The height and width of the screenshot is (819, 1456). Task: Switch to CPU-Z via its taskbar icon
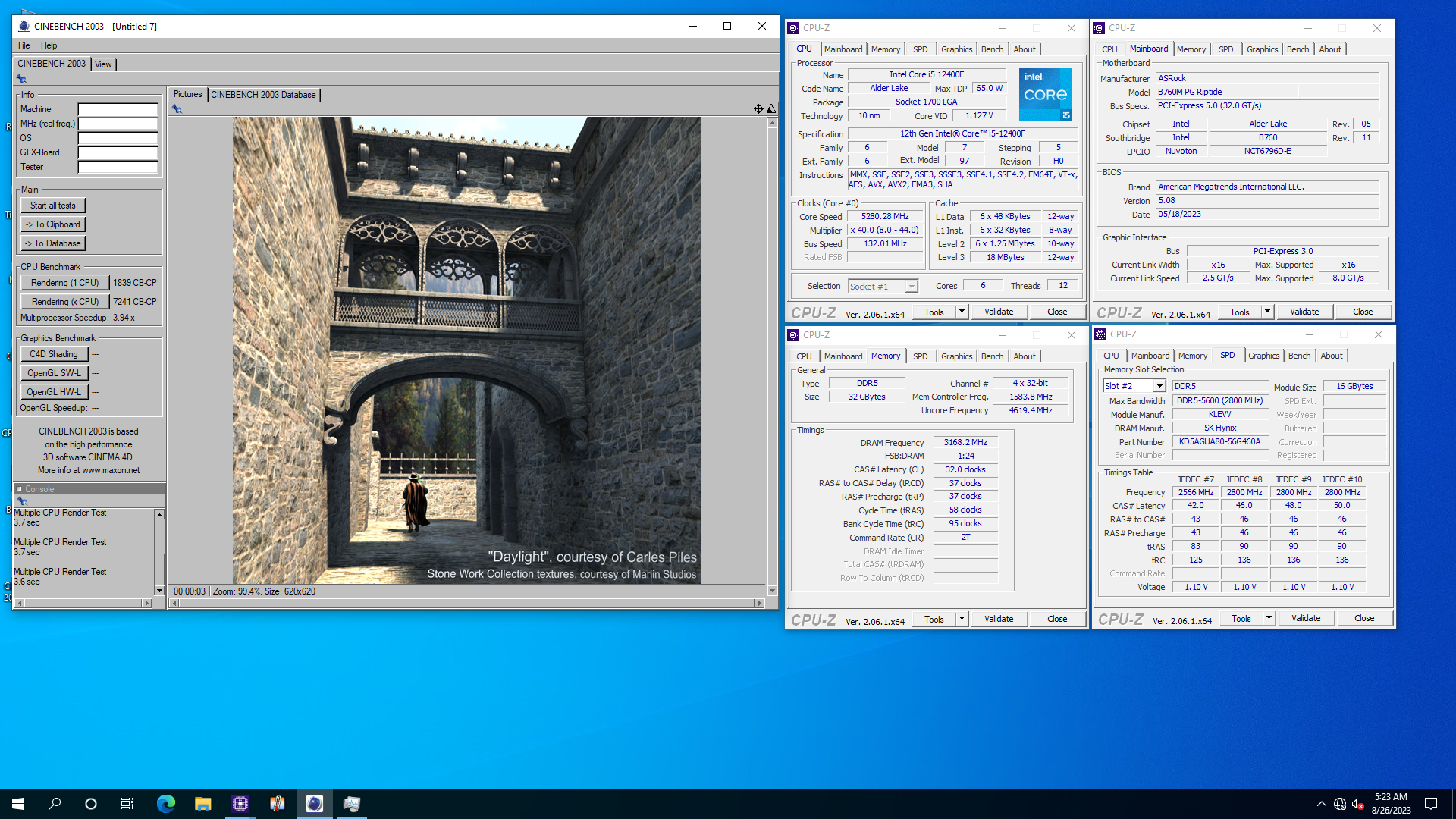click(x=240, y=804)
